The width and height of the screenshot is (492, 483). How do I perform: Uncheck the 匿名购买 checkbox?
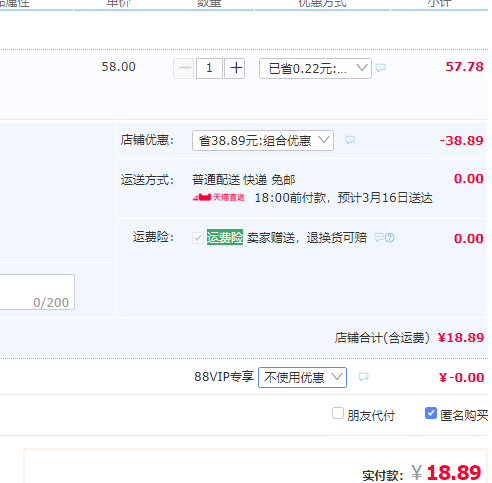pos(431,413)
